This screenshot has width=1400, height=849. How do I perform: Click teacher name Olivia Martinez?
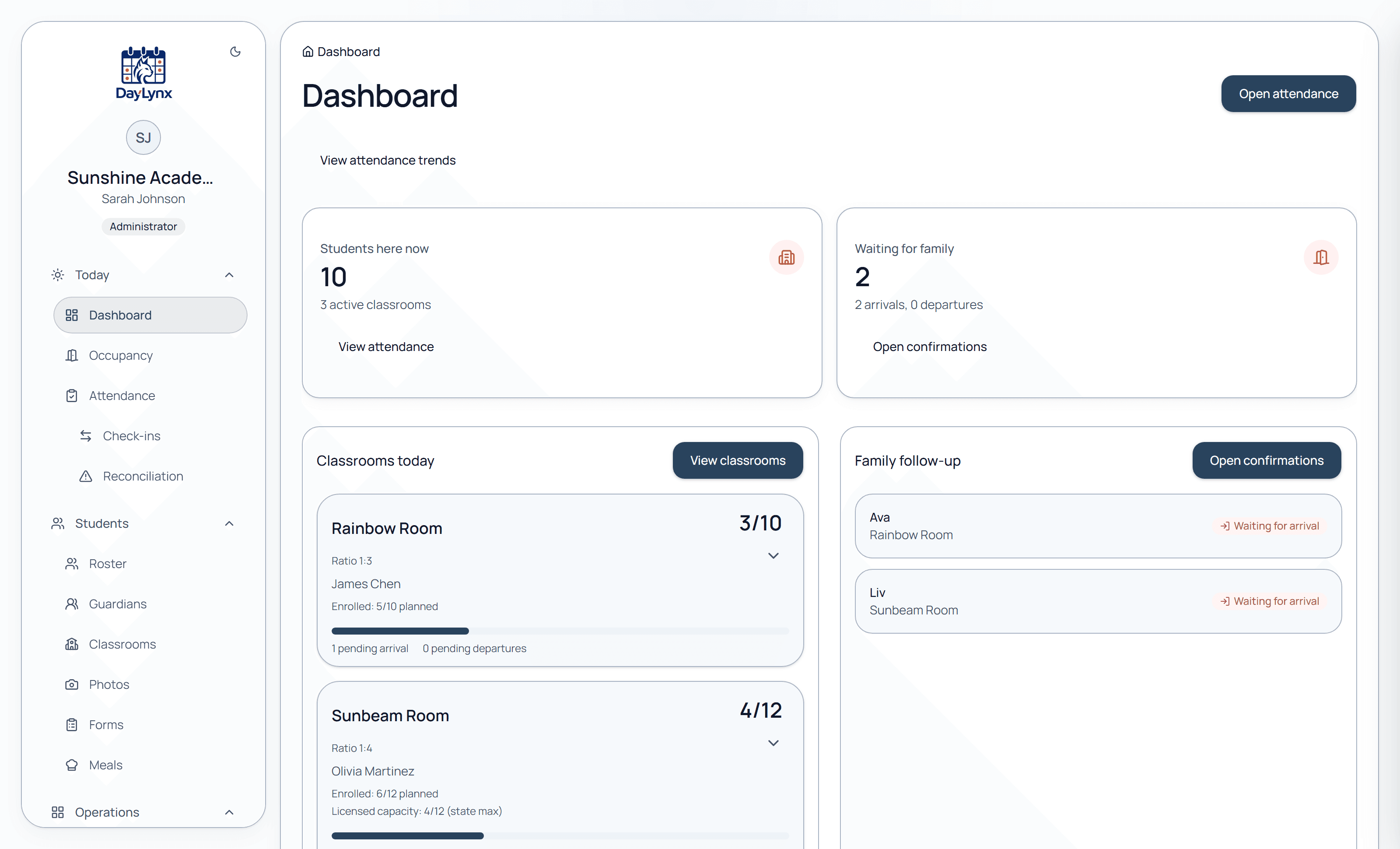373,772
